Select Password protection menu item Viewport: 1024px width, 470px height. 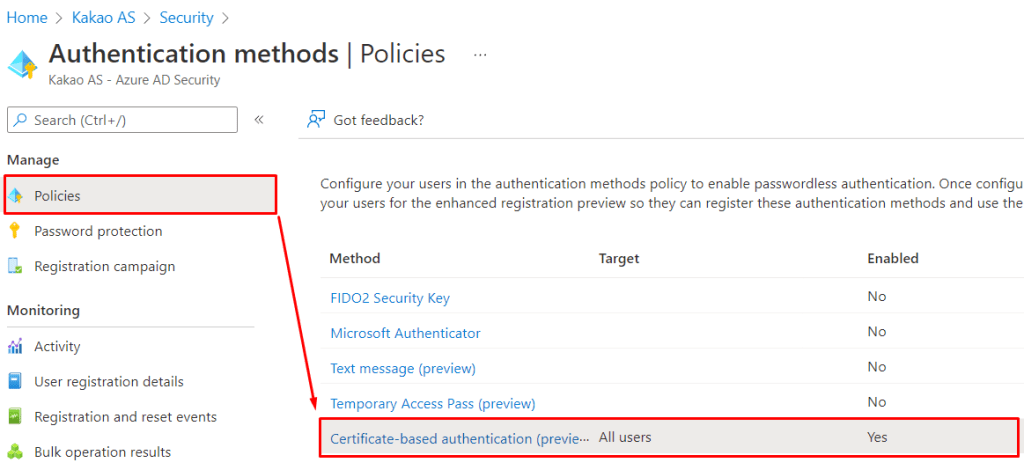98,231
